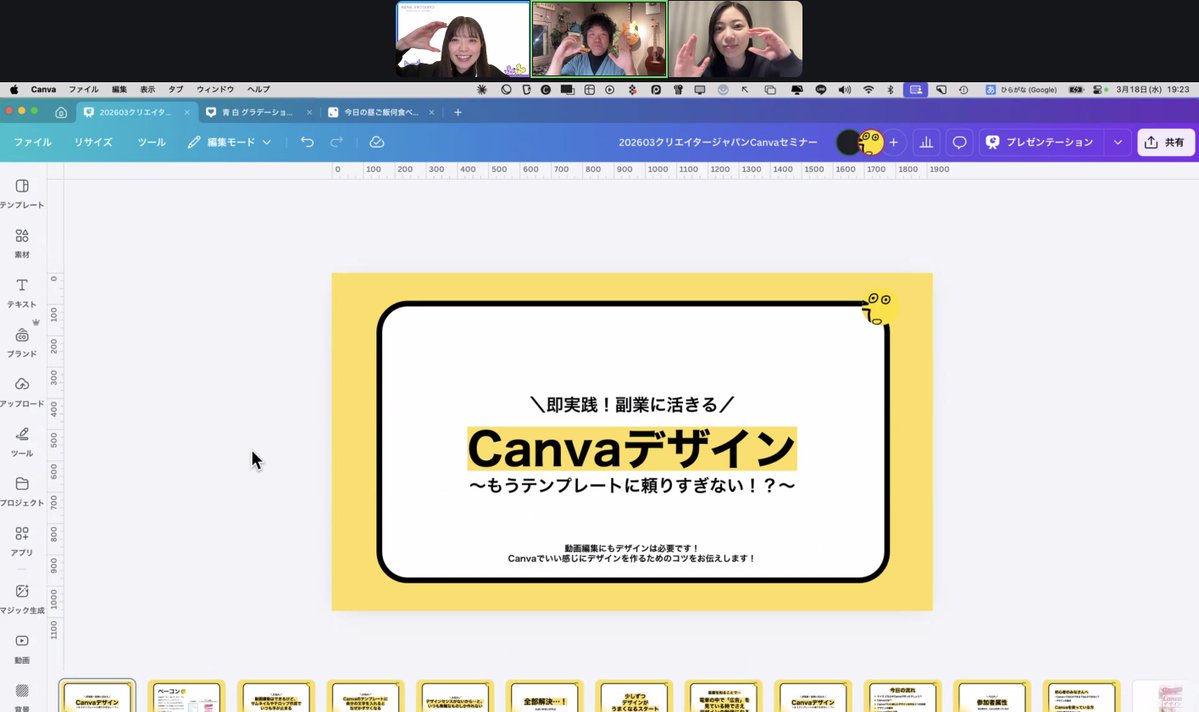Open ひらがな (Google) input source menu
The image size is (1199, 712).
(x=1022, y=89)
